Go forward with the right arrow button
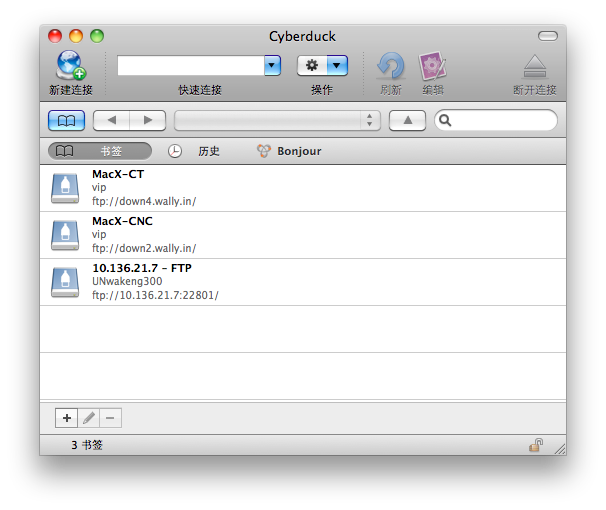The width and height of the screenshot is (606, 510). pyautogui.click(x=148, y=121)
